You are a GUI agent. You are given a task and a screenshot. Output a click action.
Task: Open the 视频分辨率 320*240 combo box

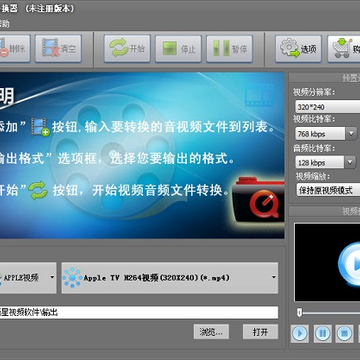click(x=328, y=107)
